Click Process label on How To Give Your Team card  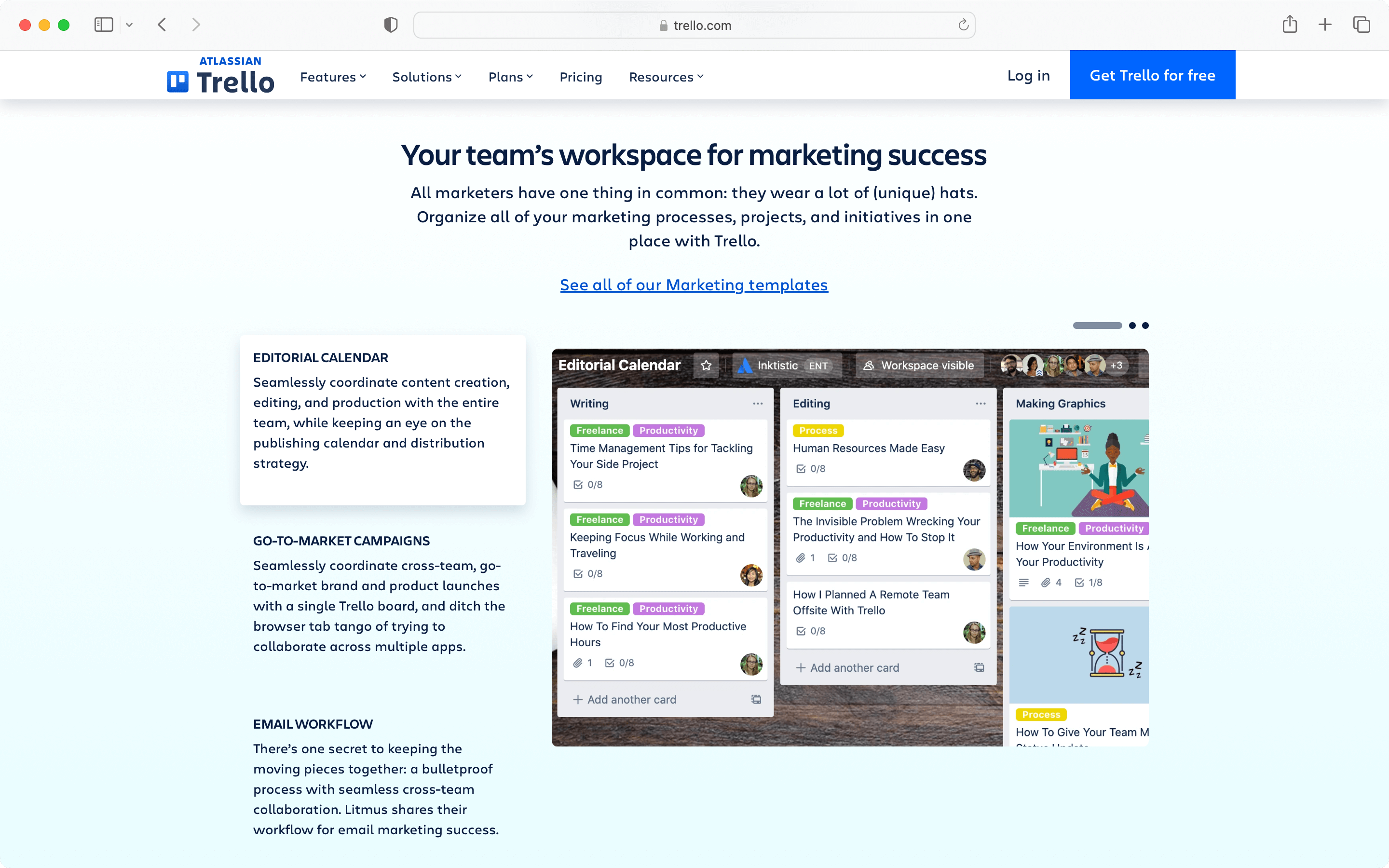(1041, 715)
